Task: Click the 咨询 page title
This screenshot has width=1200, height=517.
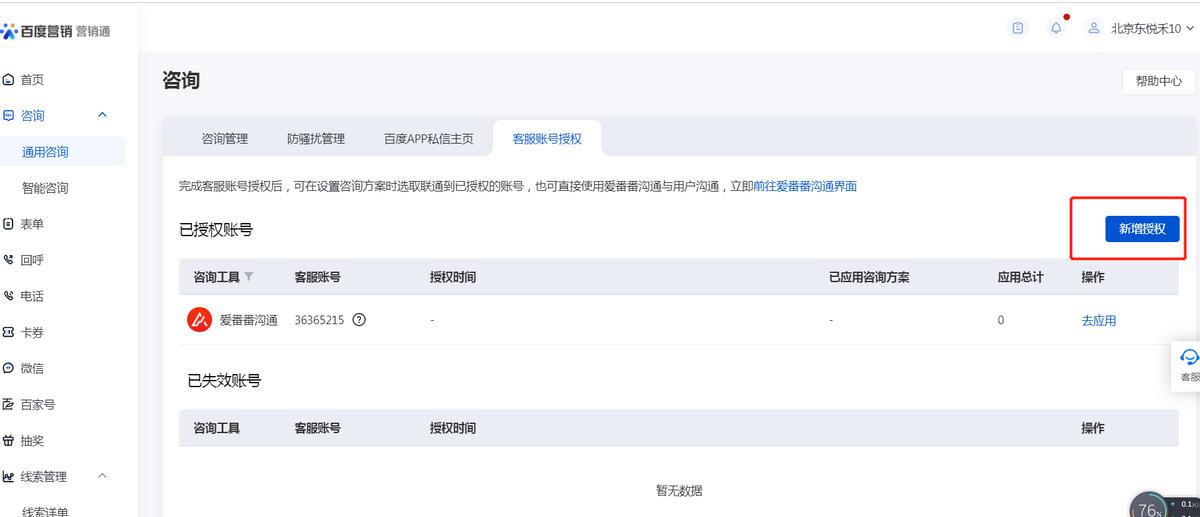Action: coord(181,80)
